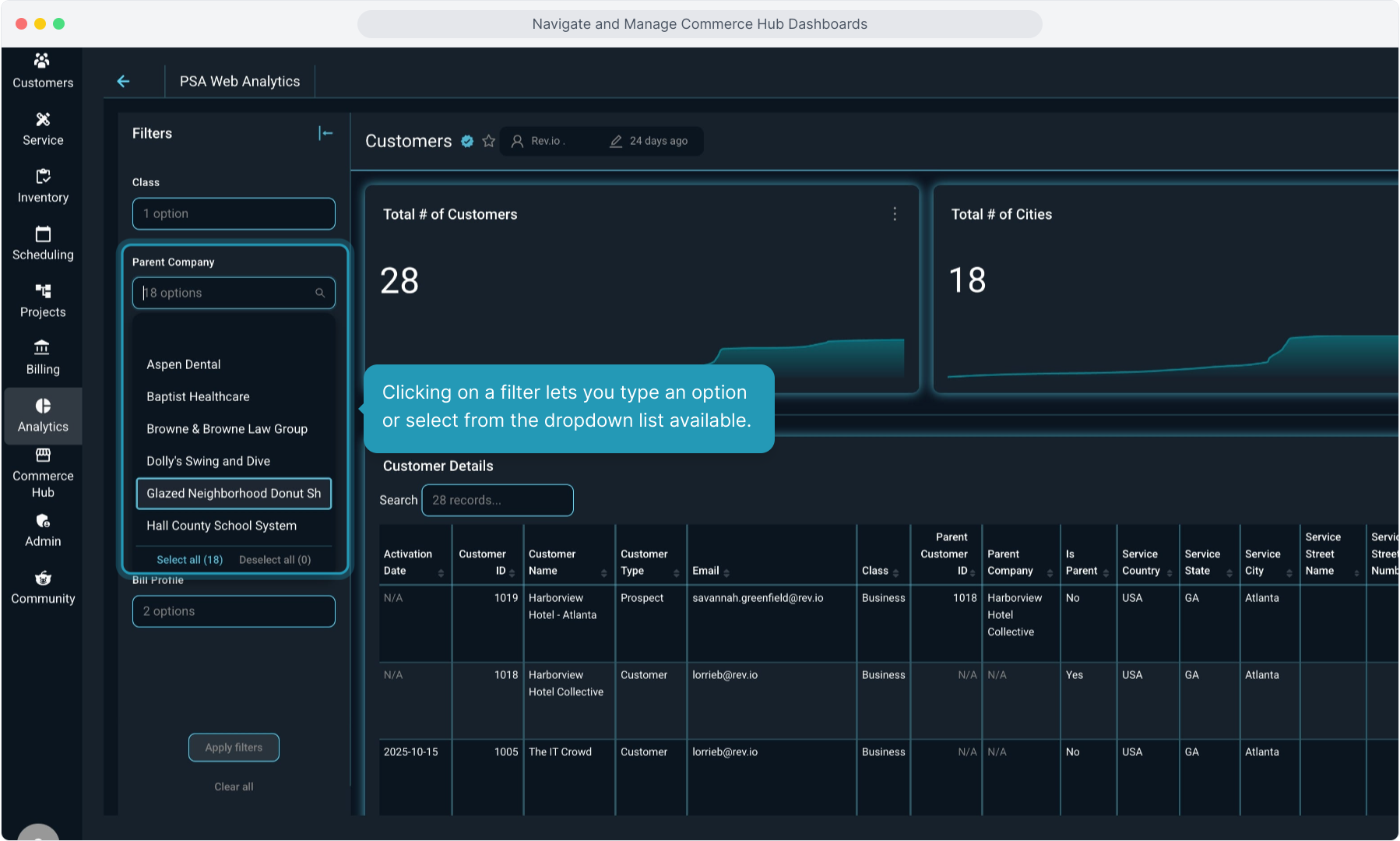Open Total # of Customers options menu

pyautogui.click(x=895, y=214)
